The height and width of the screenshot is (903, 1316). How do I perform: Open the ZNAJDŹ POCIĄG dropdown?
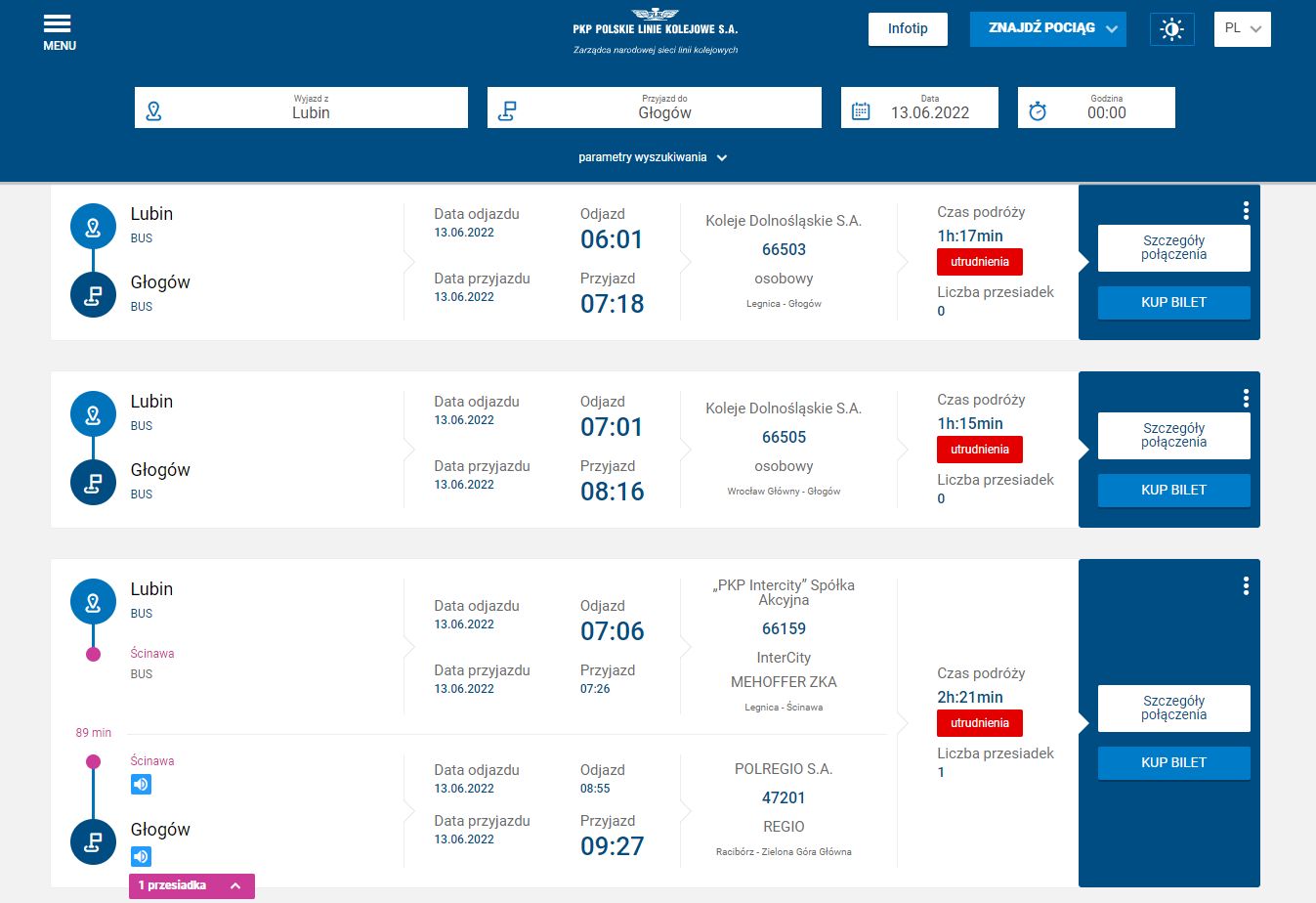pos(1047,28)
